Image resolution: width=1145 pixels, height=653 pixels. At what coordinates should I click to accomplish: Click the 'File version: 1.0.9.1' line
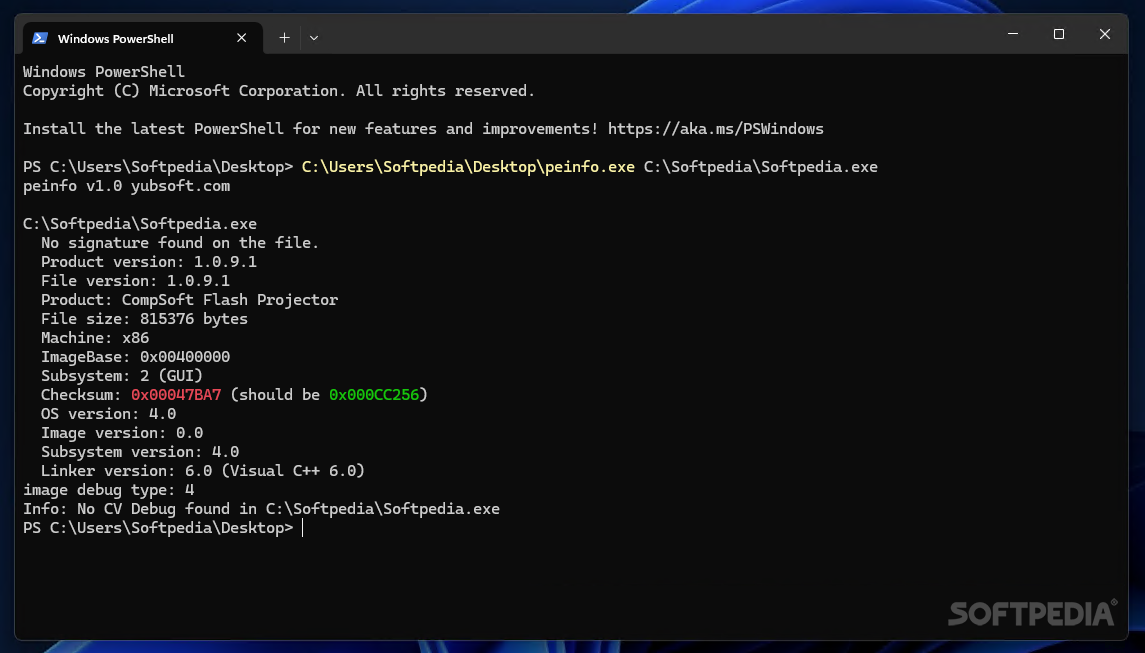point(135,281)
